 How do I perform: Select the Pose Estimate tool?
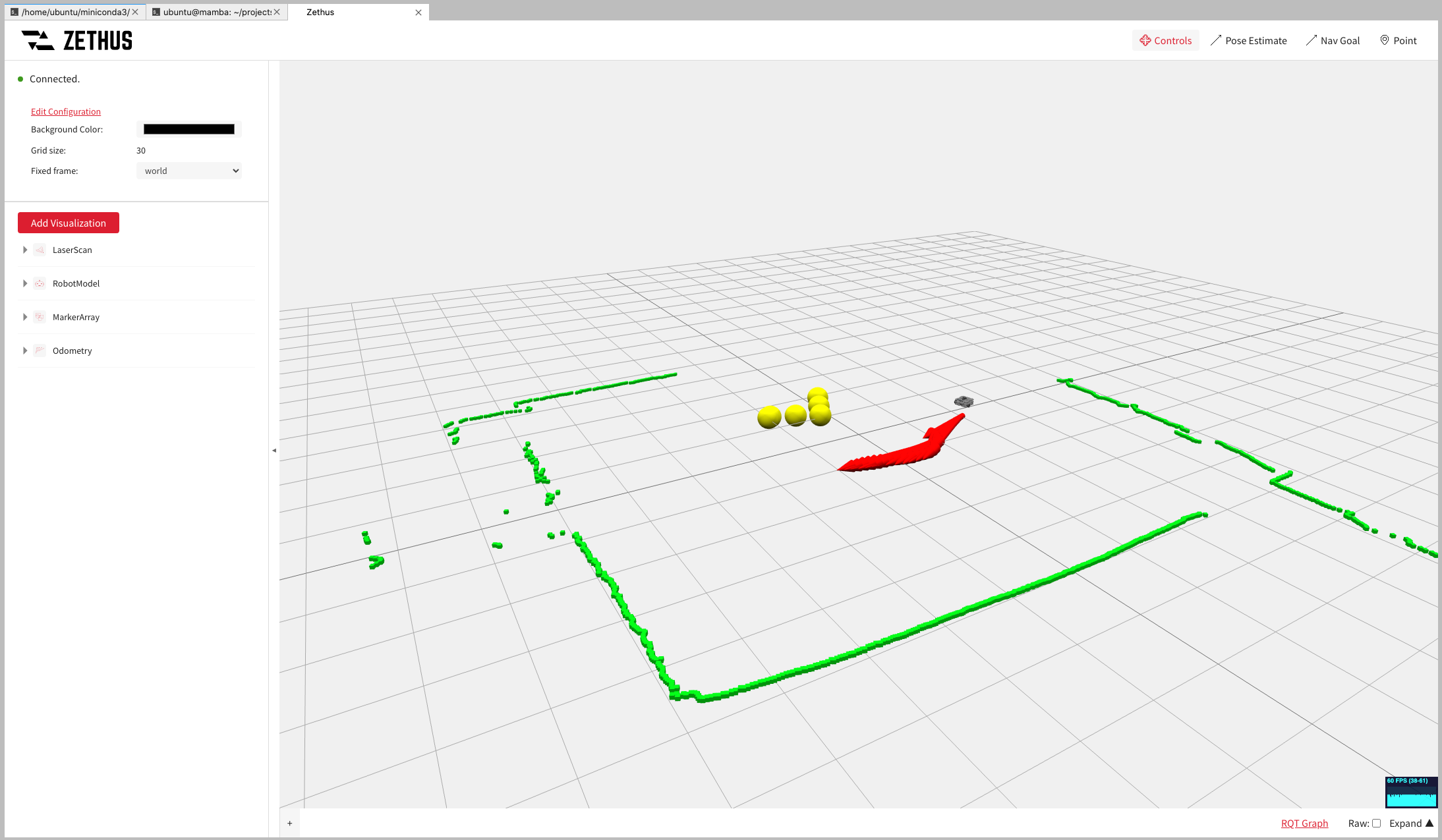pos(1249,40)
